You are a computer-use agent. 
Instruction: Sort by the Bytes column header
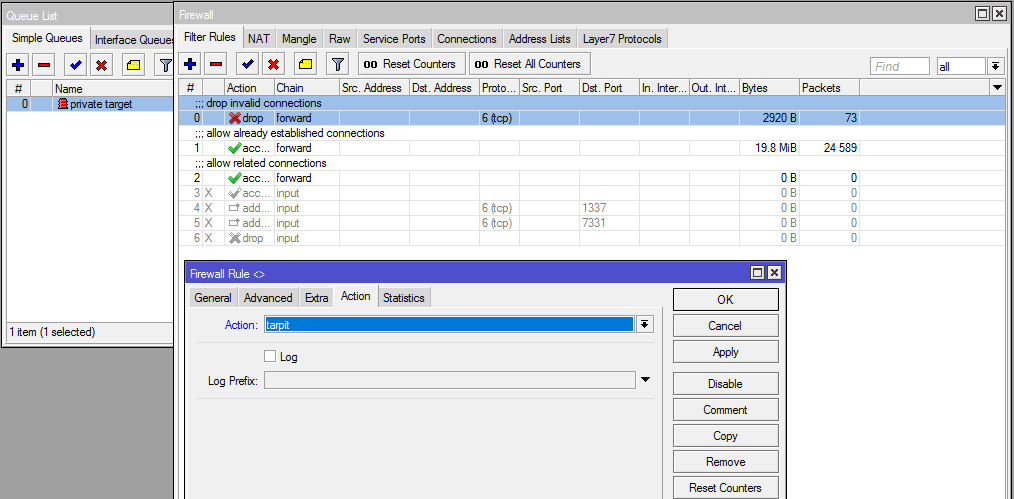pyautogui.click(x=770, y=88)
